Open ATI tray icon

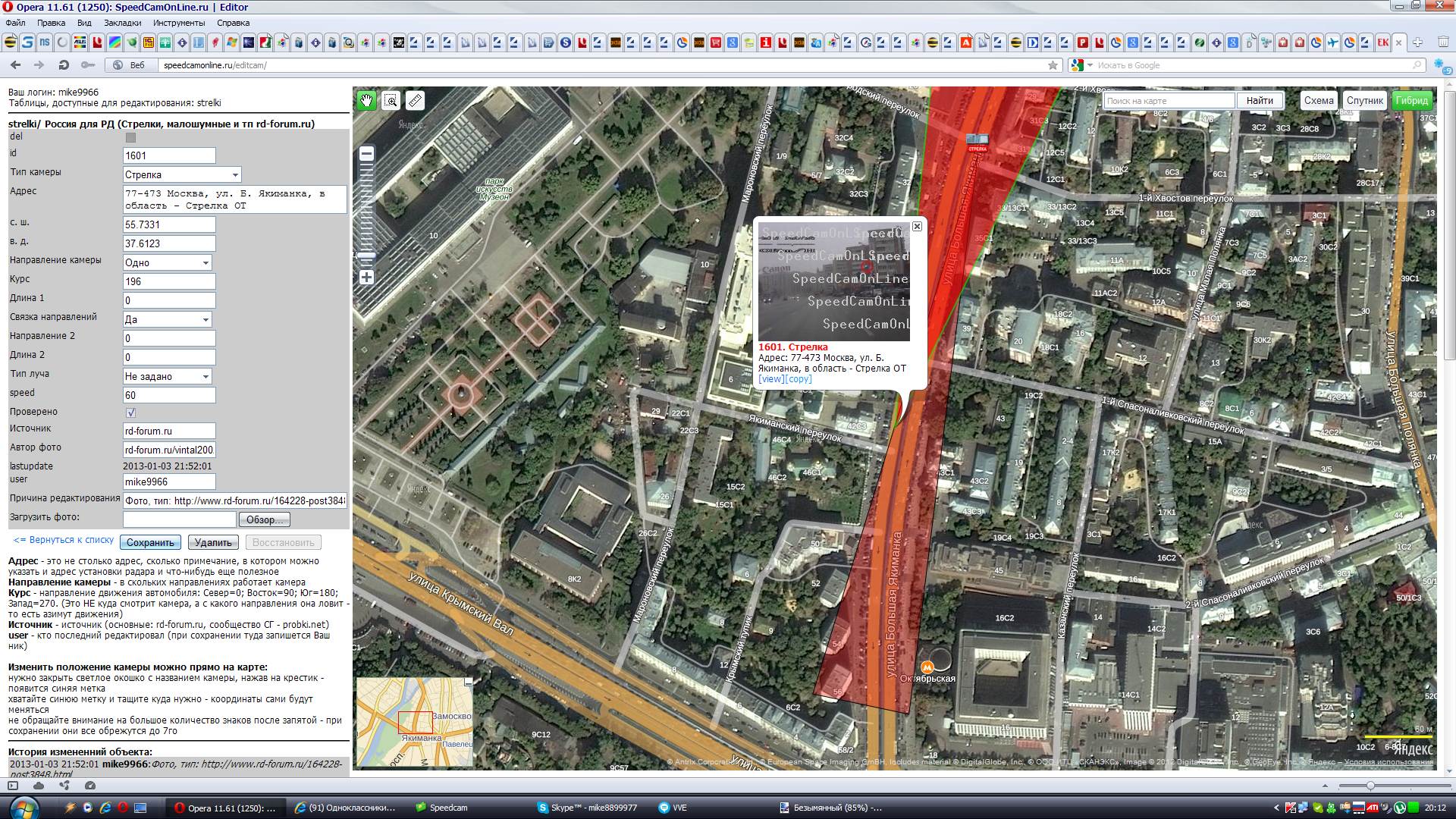pyautogui.click(x=1373, y=808)
